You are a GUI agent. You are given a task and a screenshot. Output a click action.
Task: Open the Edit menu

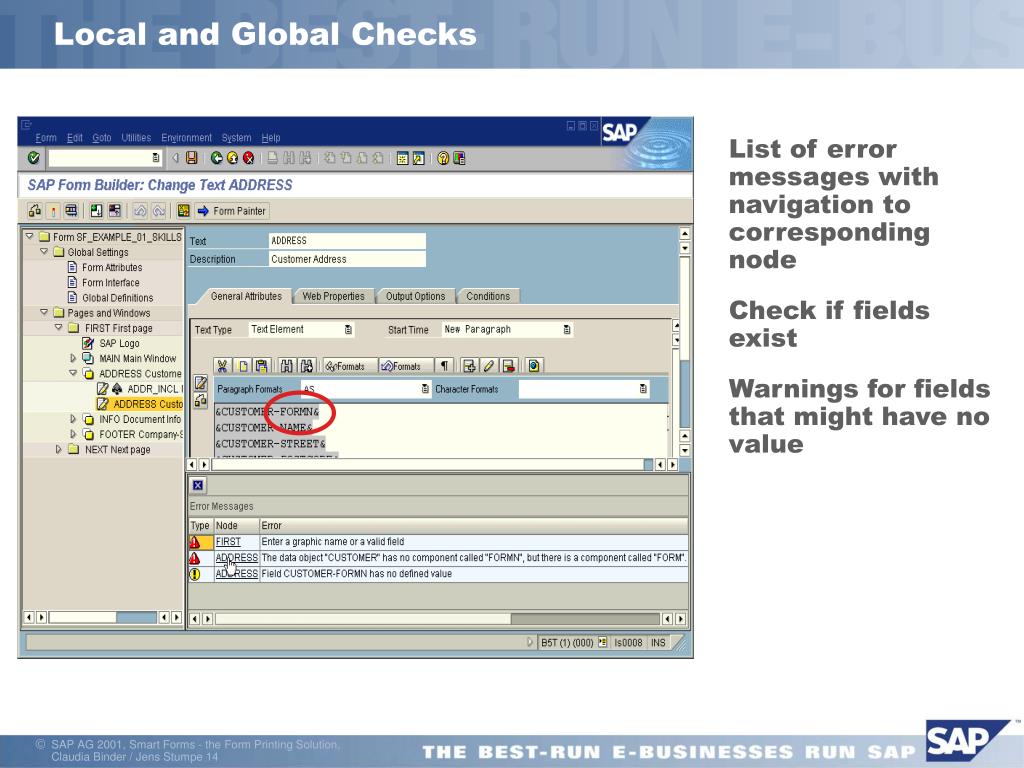(74, 138)
